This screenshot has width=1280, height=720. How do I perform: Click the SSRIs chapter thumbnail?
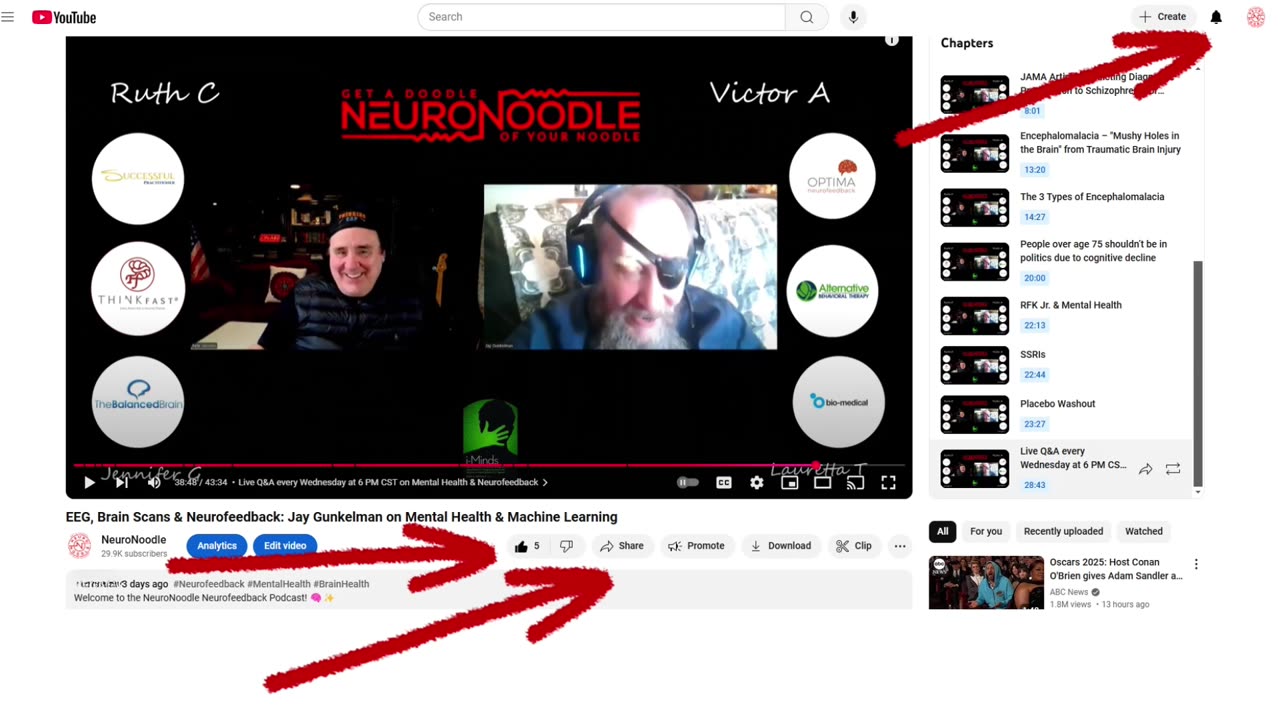point(975,365)
